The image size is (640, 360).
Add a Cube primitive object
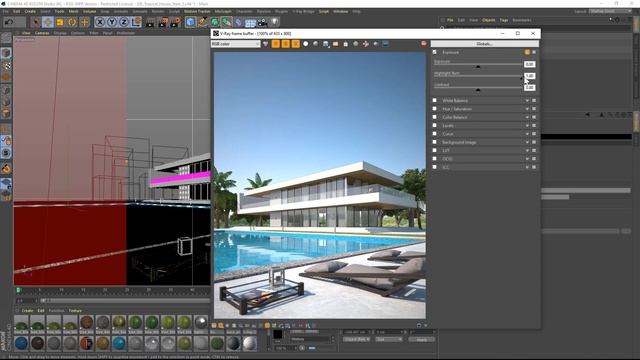pos(190,22)
